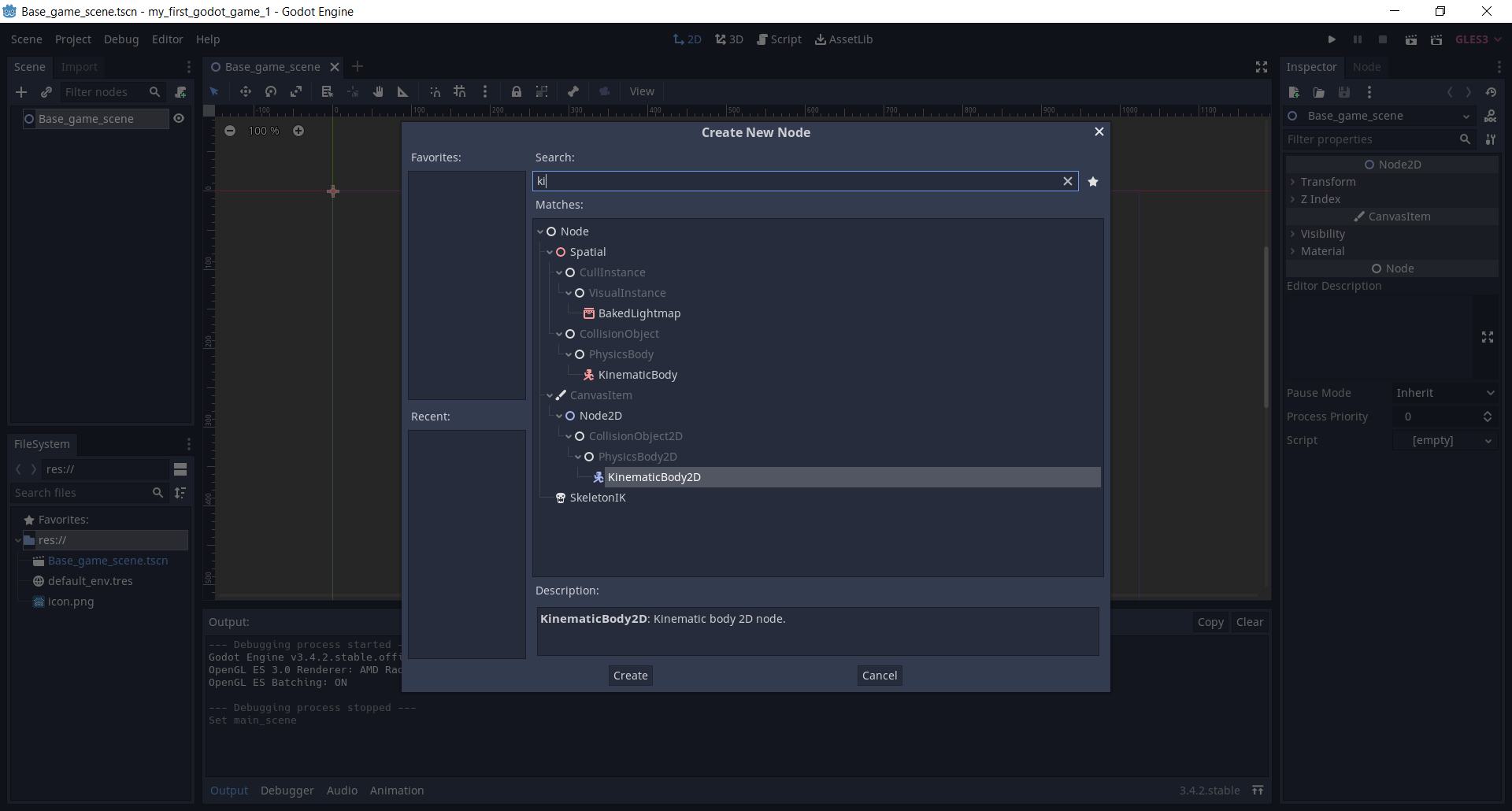Open the GLES3 renderer dropdown

1477,39
